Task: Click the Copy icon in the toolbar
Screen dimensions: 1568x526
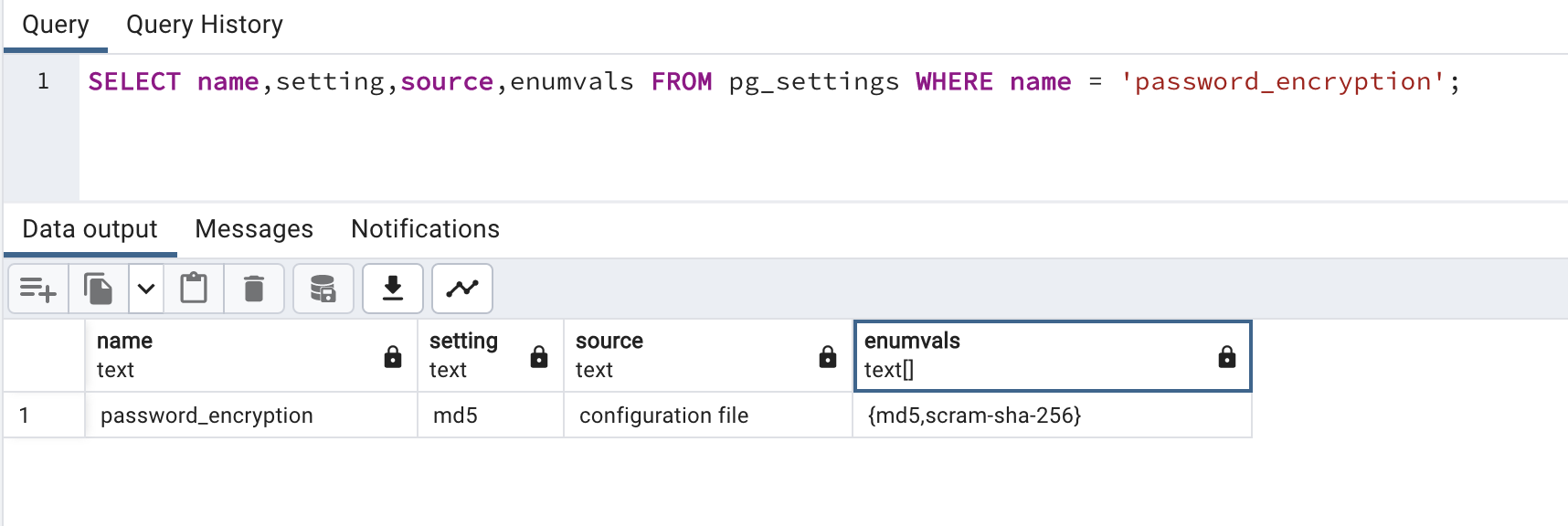Action: point(98,289)
